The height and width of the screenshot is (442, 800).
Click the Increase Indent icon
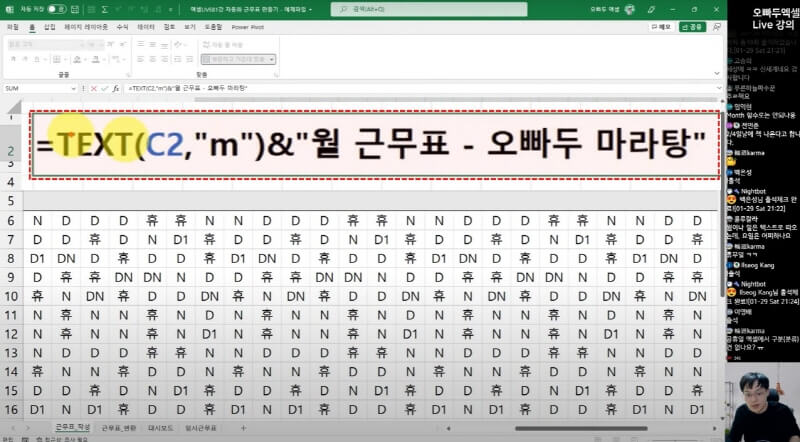pyautogui.click(x=190, y=60)
